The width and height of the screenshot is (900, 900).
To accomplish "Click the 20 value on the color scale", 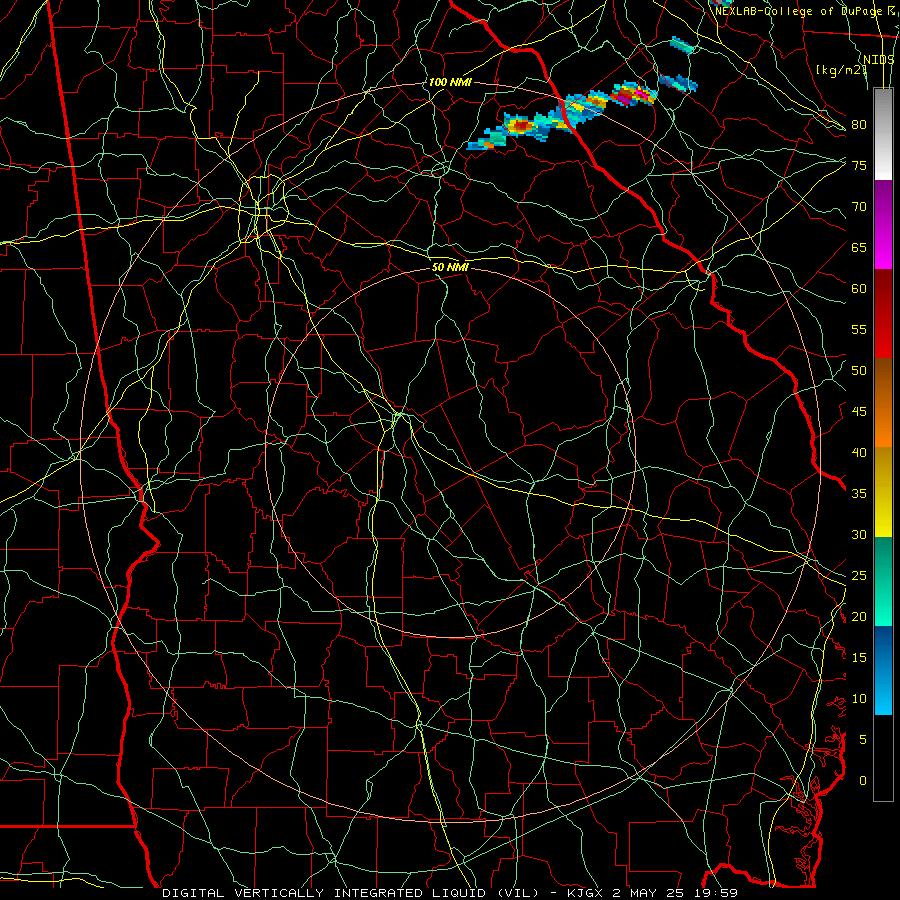I will [x=859, y=616].
